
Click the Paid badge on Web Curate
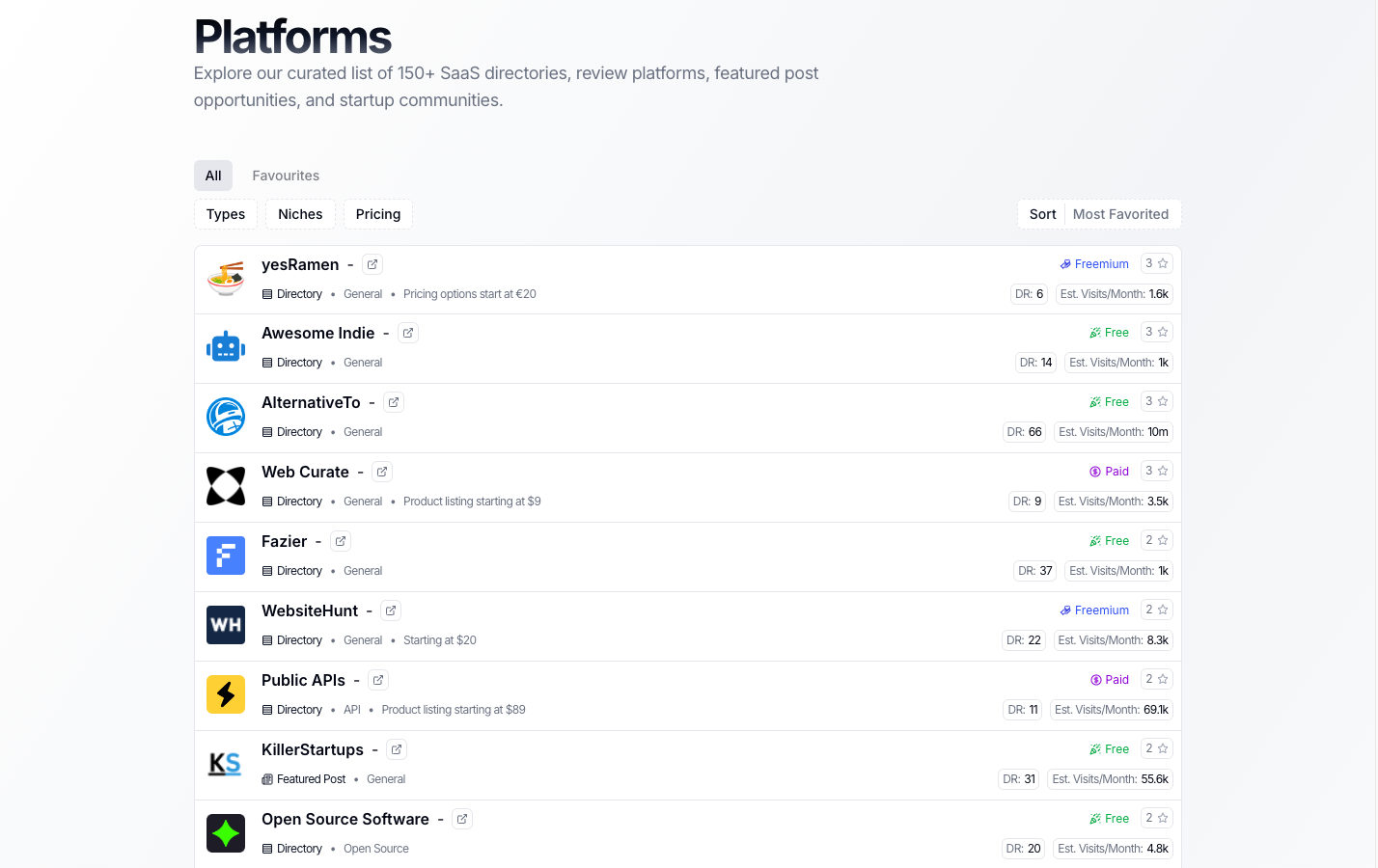pos(1109,472)
